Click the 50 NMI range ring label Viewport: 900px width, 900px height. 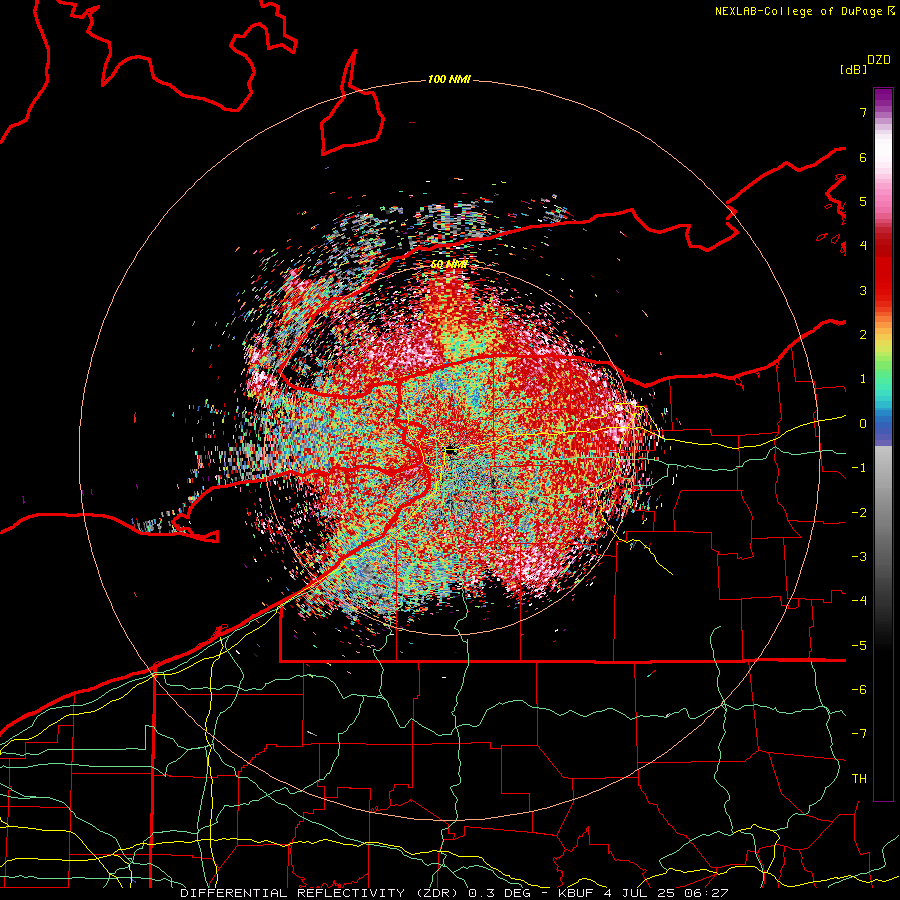tap(449, 264)
